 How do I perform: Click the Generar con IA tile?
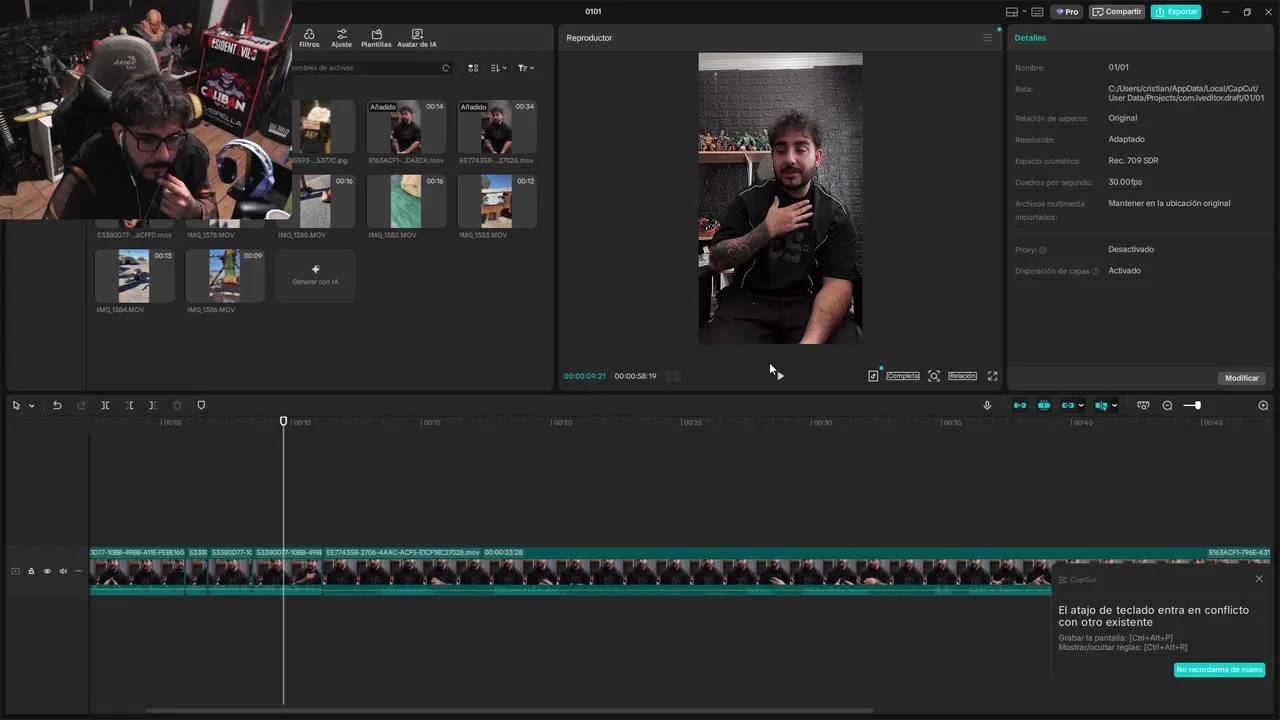[315, 276]
